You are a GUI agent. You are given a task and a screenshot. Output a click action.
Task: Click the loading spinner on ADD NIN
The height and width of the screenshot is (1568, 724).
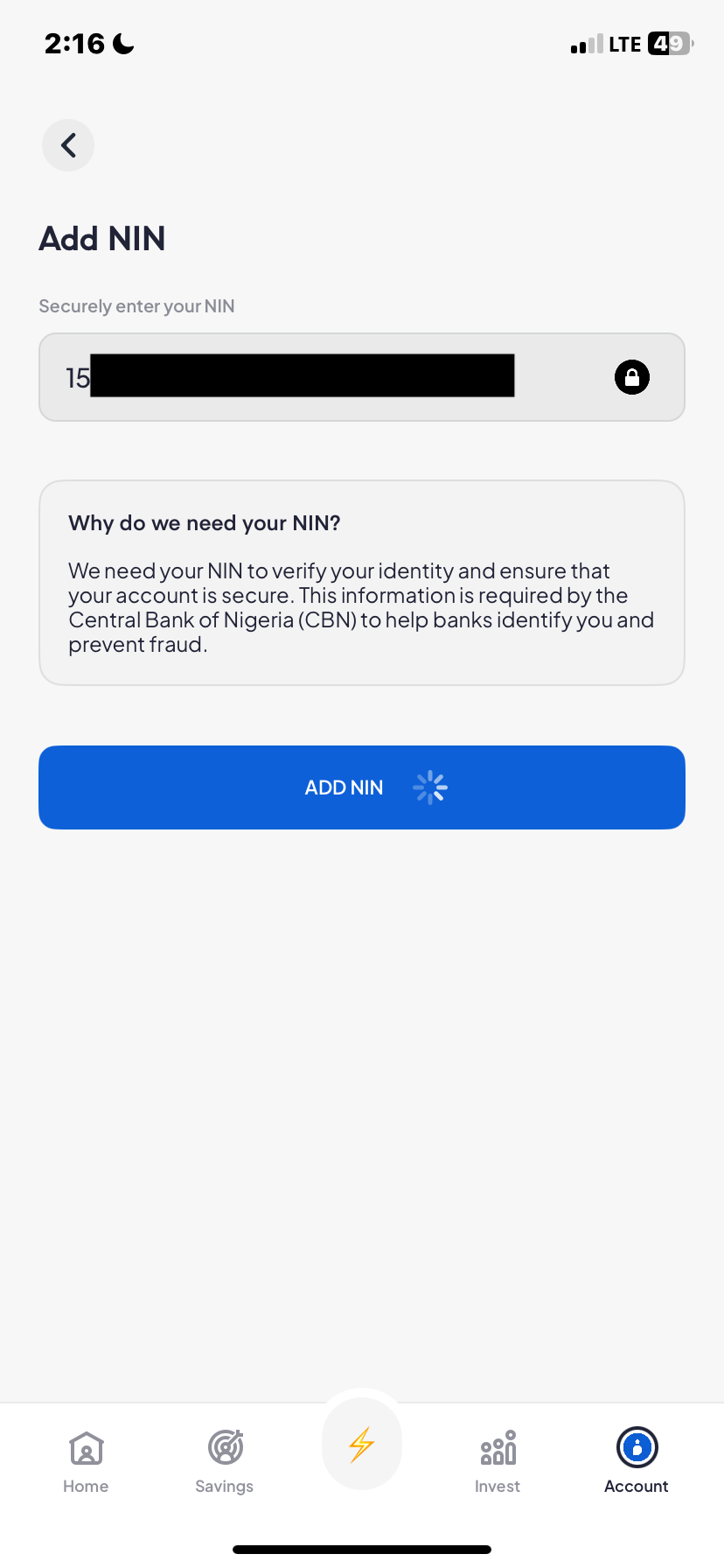coord(429,787)
